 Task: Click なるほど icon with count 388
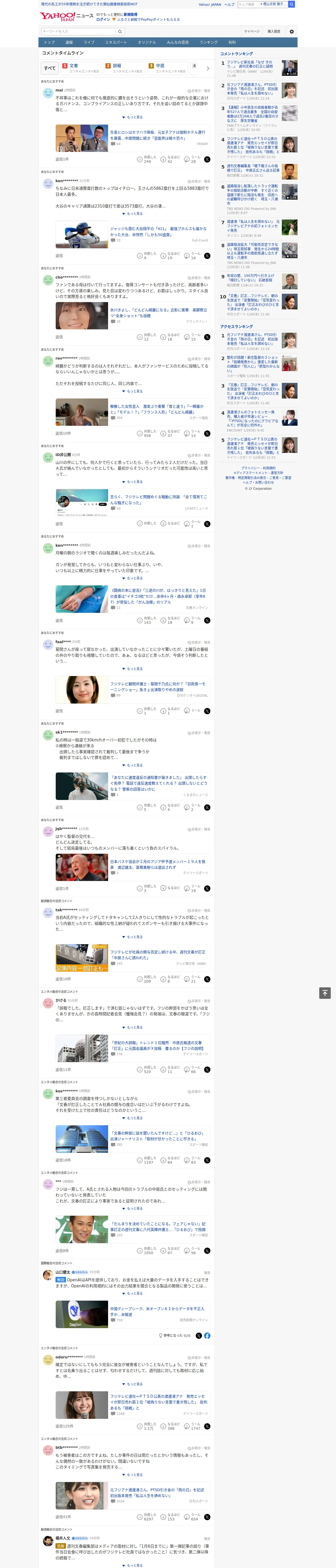pyautogui.click(x=164, y=1426)
